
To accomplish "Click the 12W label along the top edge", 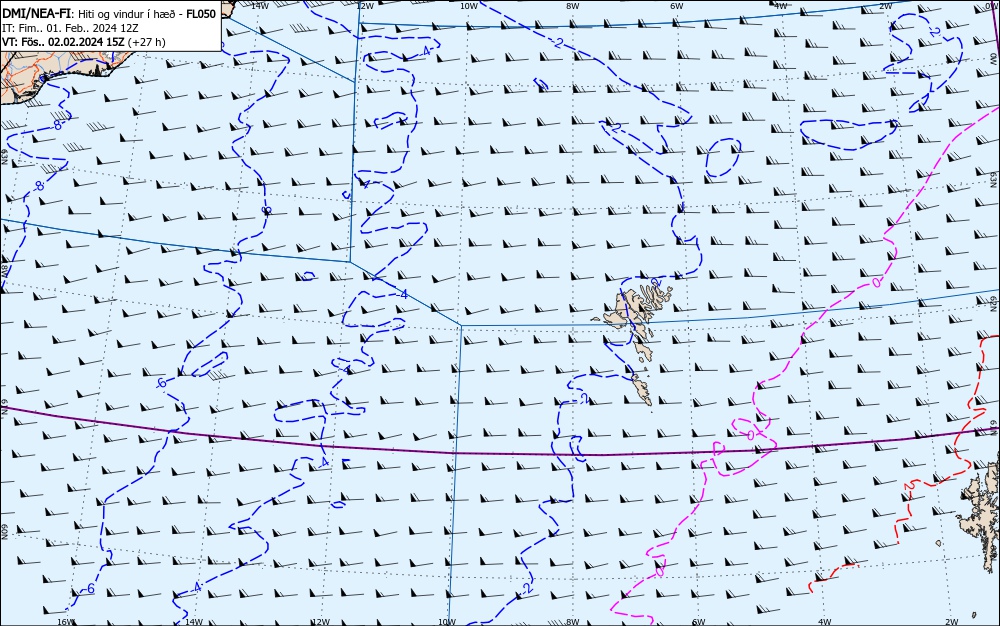I will [364, 6].
